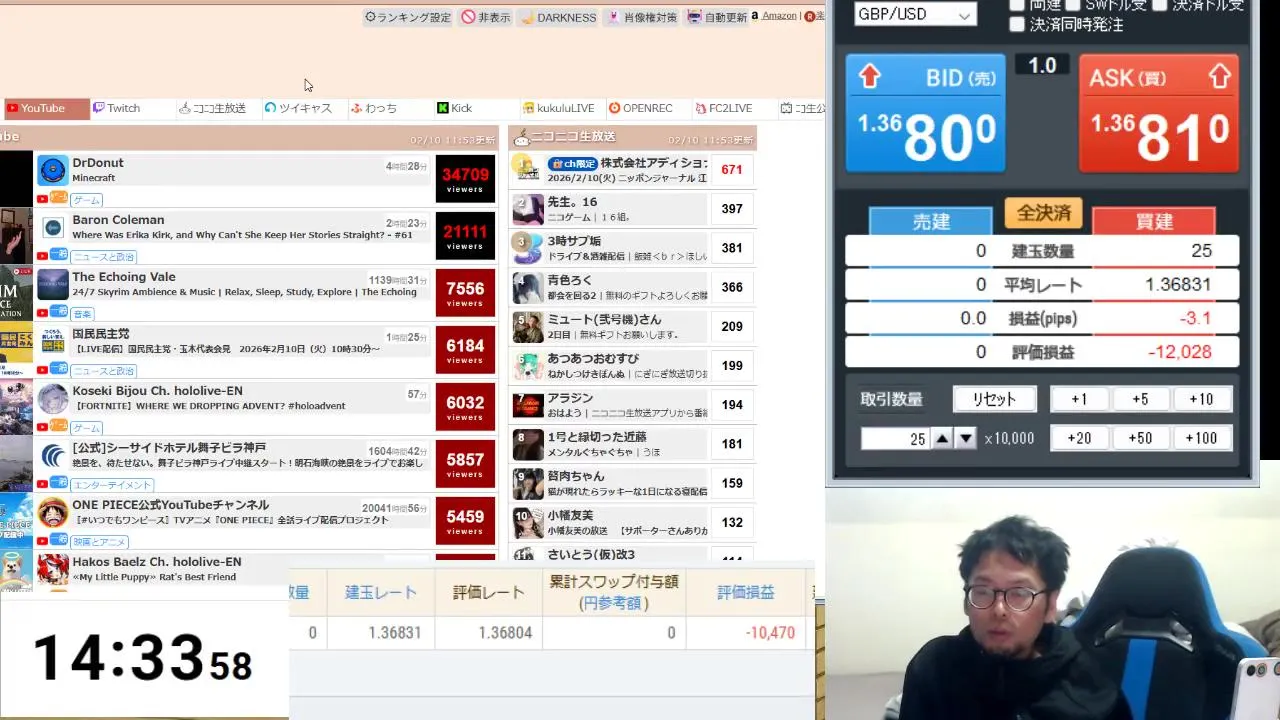This screenshot has width=1280, height=720.
Task: Add +100 to trade quantity
Action: [1201, 438]
